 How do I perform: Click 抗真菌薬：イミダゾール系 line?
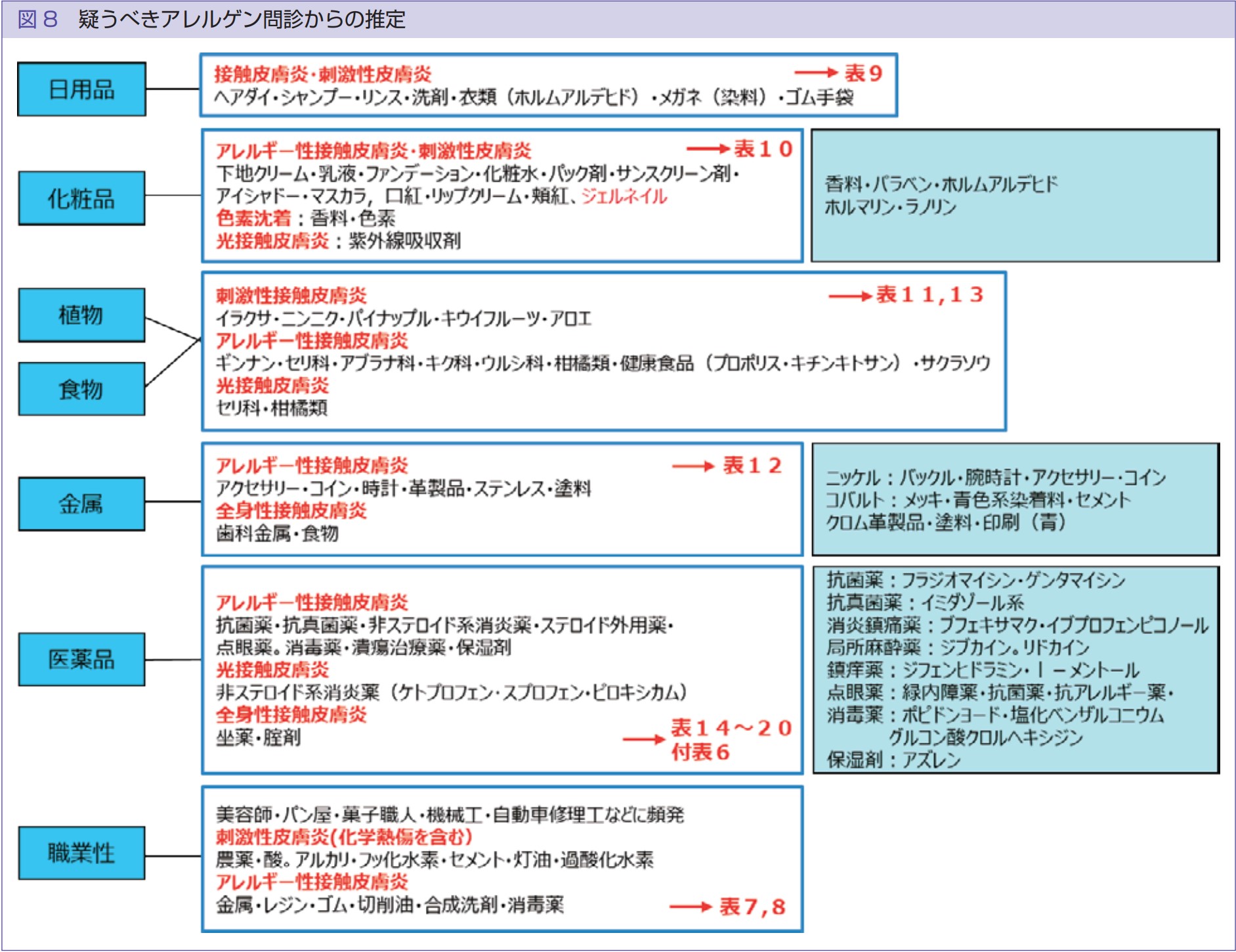click(x=925, y=602)
